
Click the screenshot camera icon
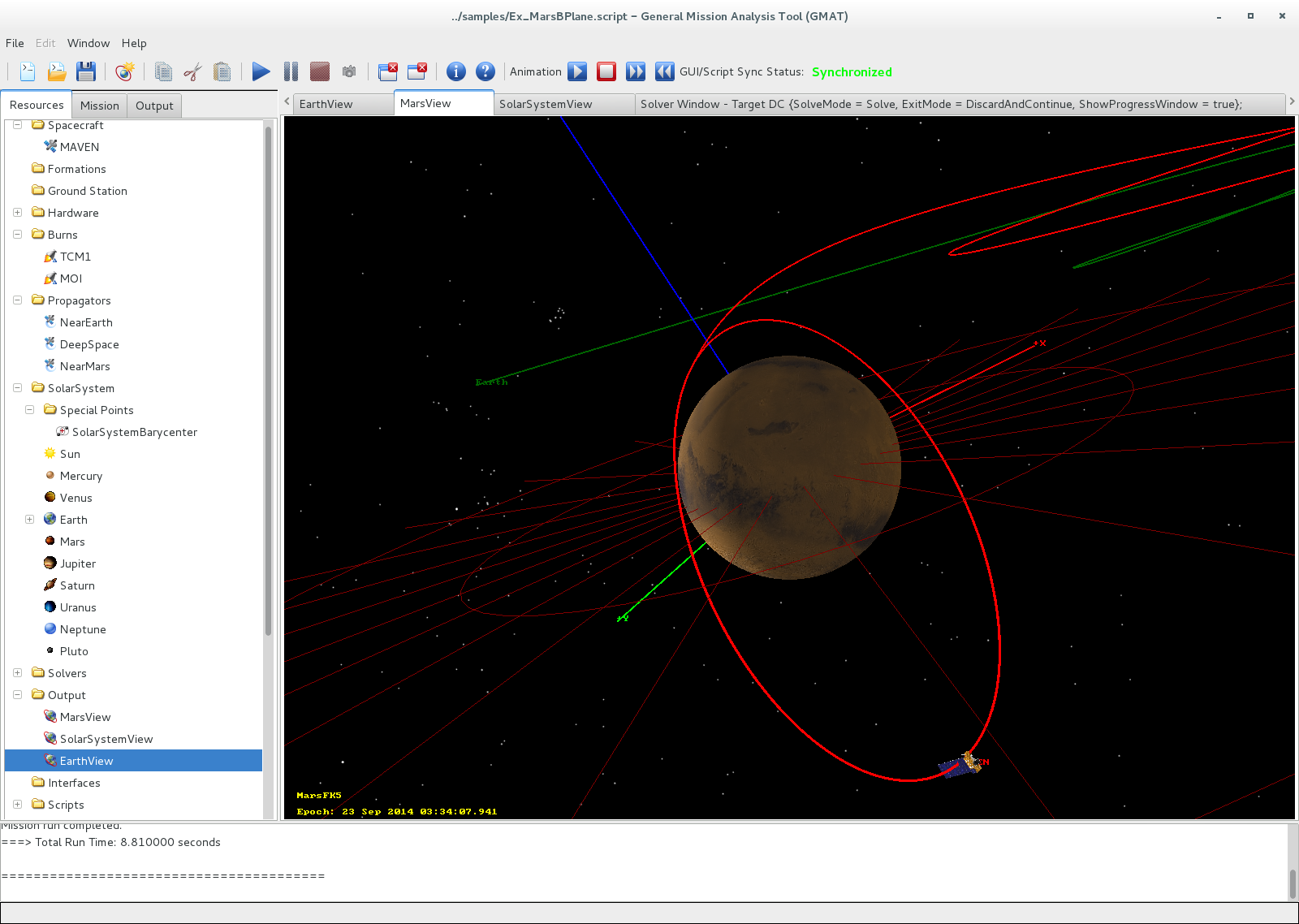[349, 71]
